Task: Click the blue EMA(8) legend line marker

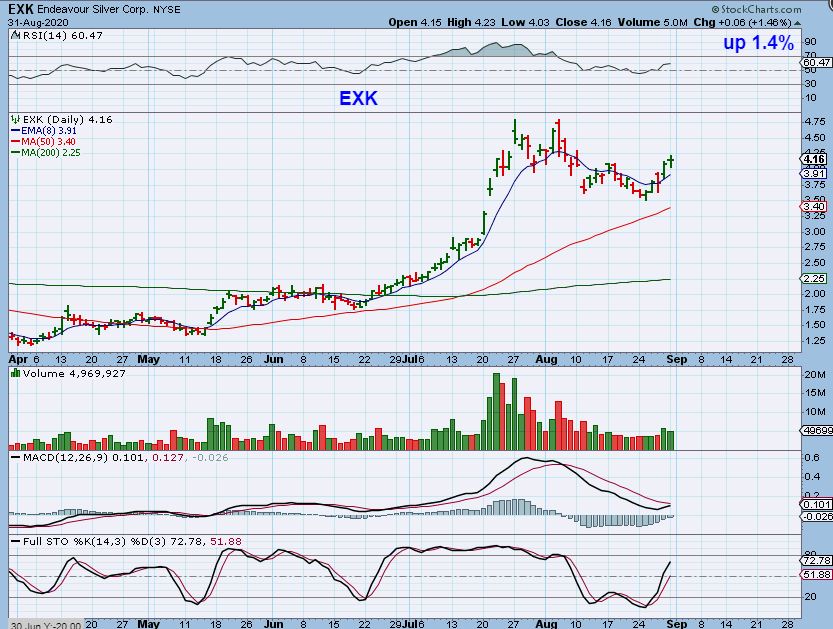Action: [x=15, y=131]
